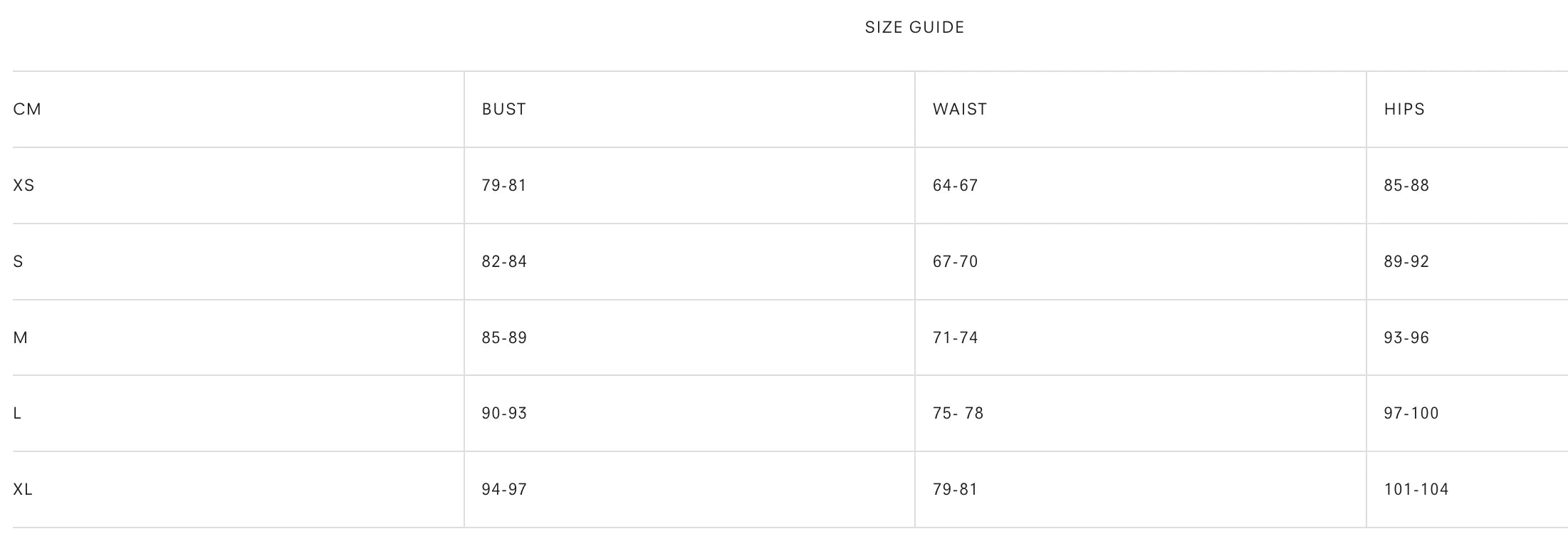Select the M size row label

click(x=21, y=338)
